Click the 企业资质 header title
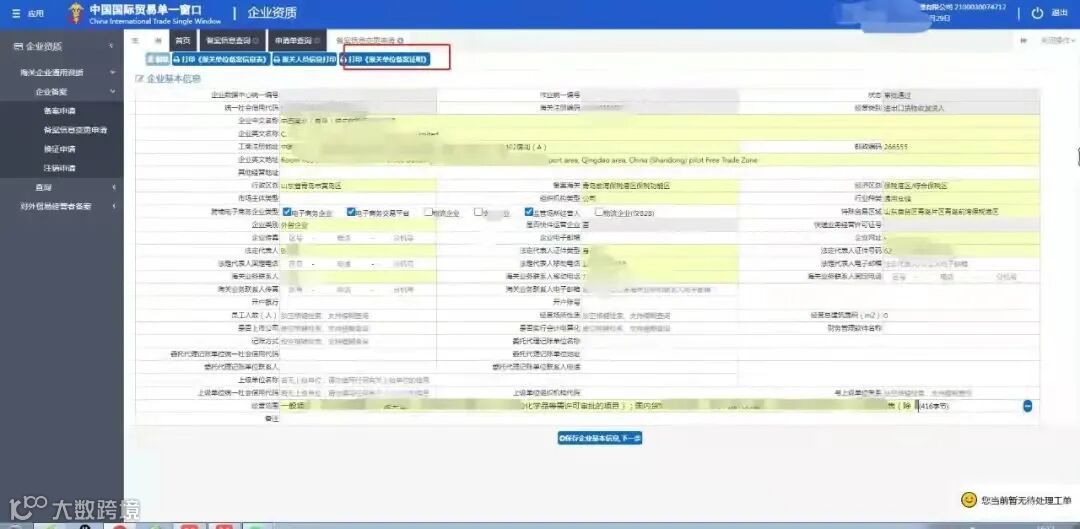 [x=272, y=13]
